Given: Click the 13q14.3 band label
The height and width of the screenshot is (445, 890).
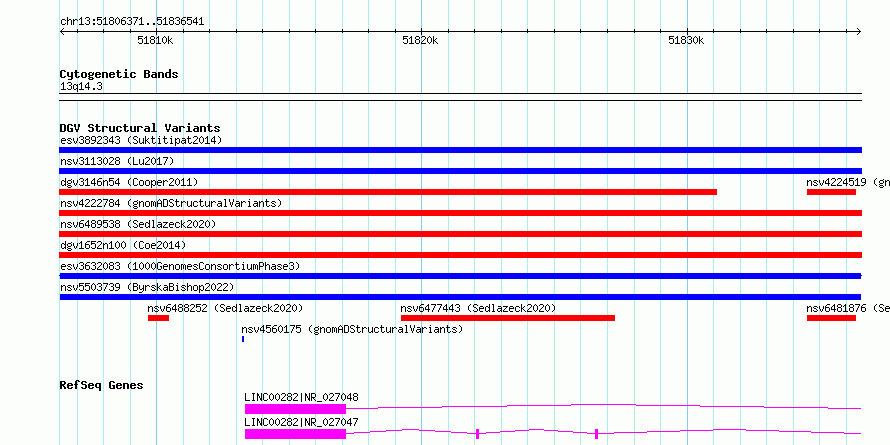Looking at the screenshot, I should [x=81, y=87].
